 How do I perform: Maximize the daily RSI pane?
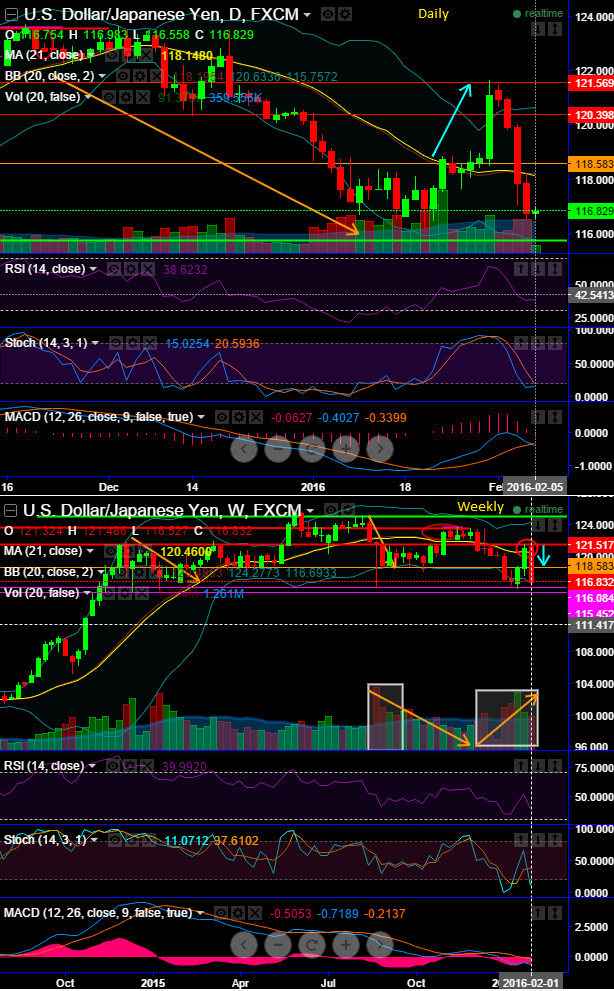point(555,269)
